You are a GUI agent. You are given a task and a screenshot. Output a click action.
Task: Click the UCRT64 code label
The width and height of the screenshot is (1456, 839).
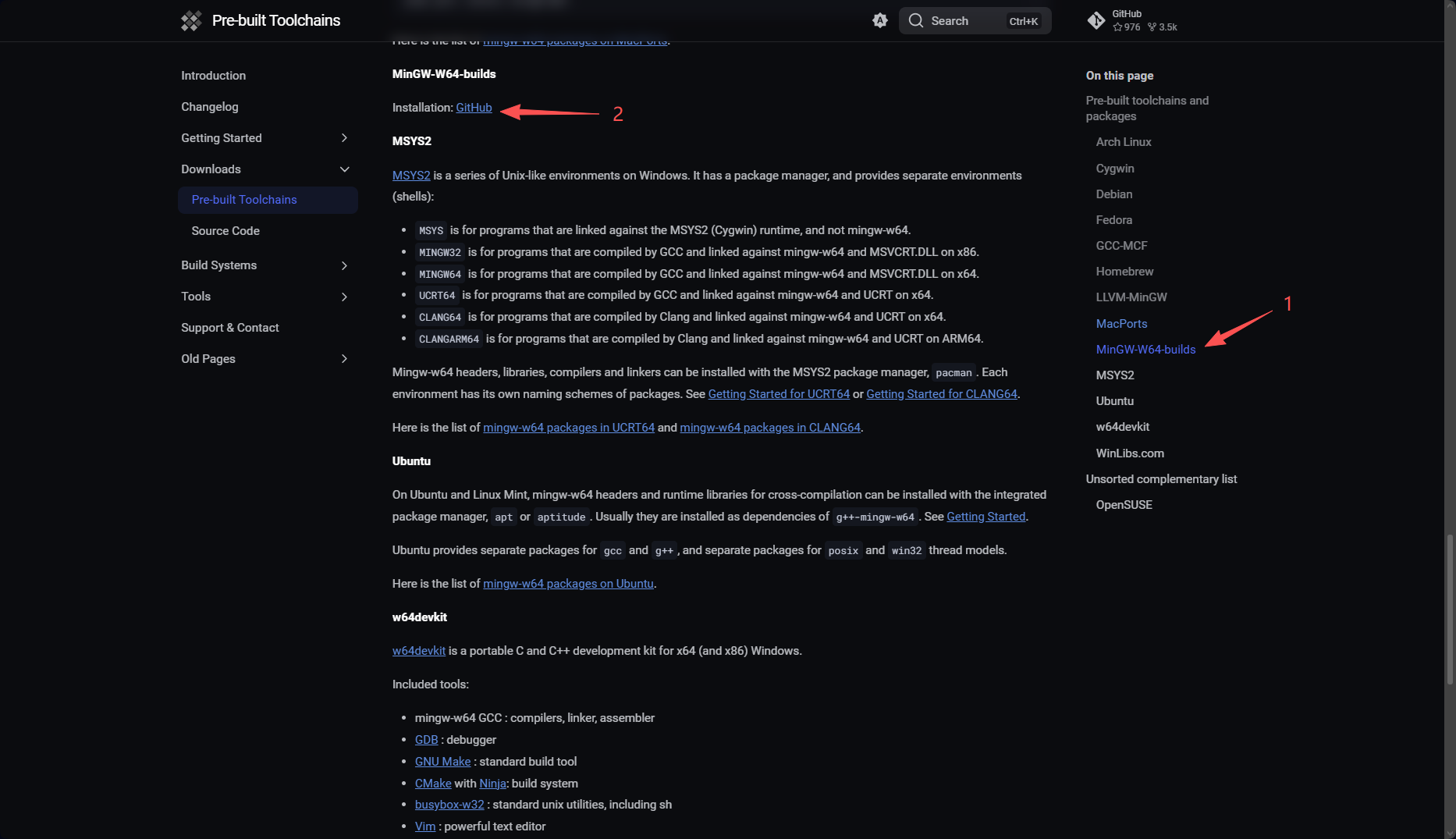437,296
